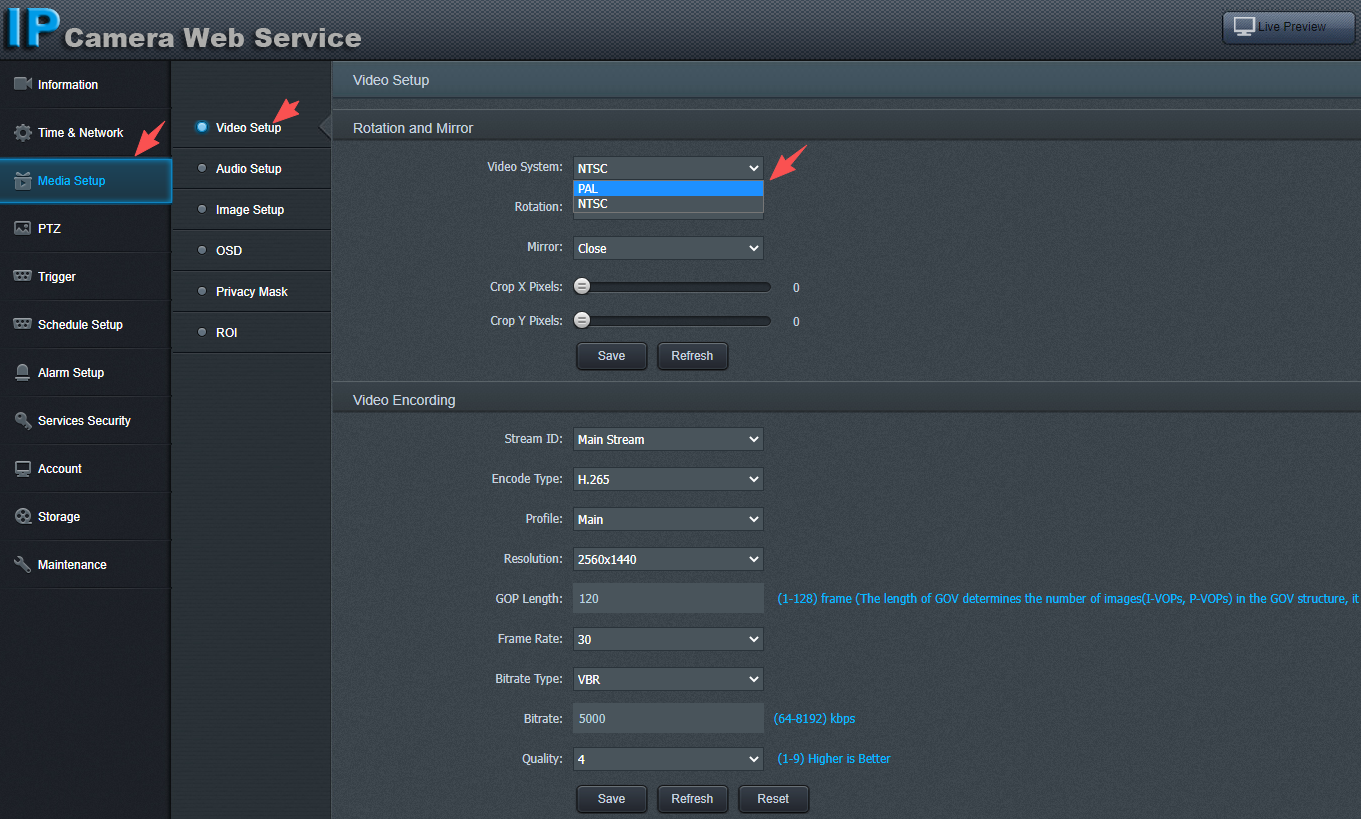Select the Privacy Mask radio bullet
The height and width of the screenshot is (819, 1361).
pyautogui.click(x=202, y=291)
